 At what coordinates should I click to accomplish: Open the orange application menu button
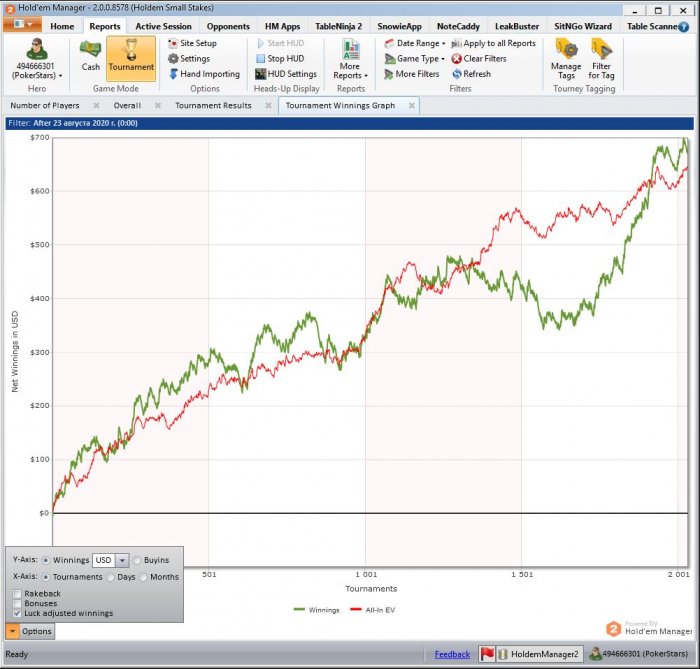[22, 24]
